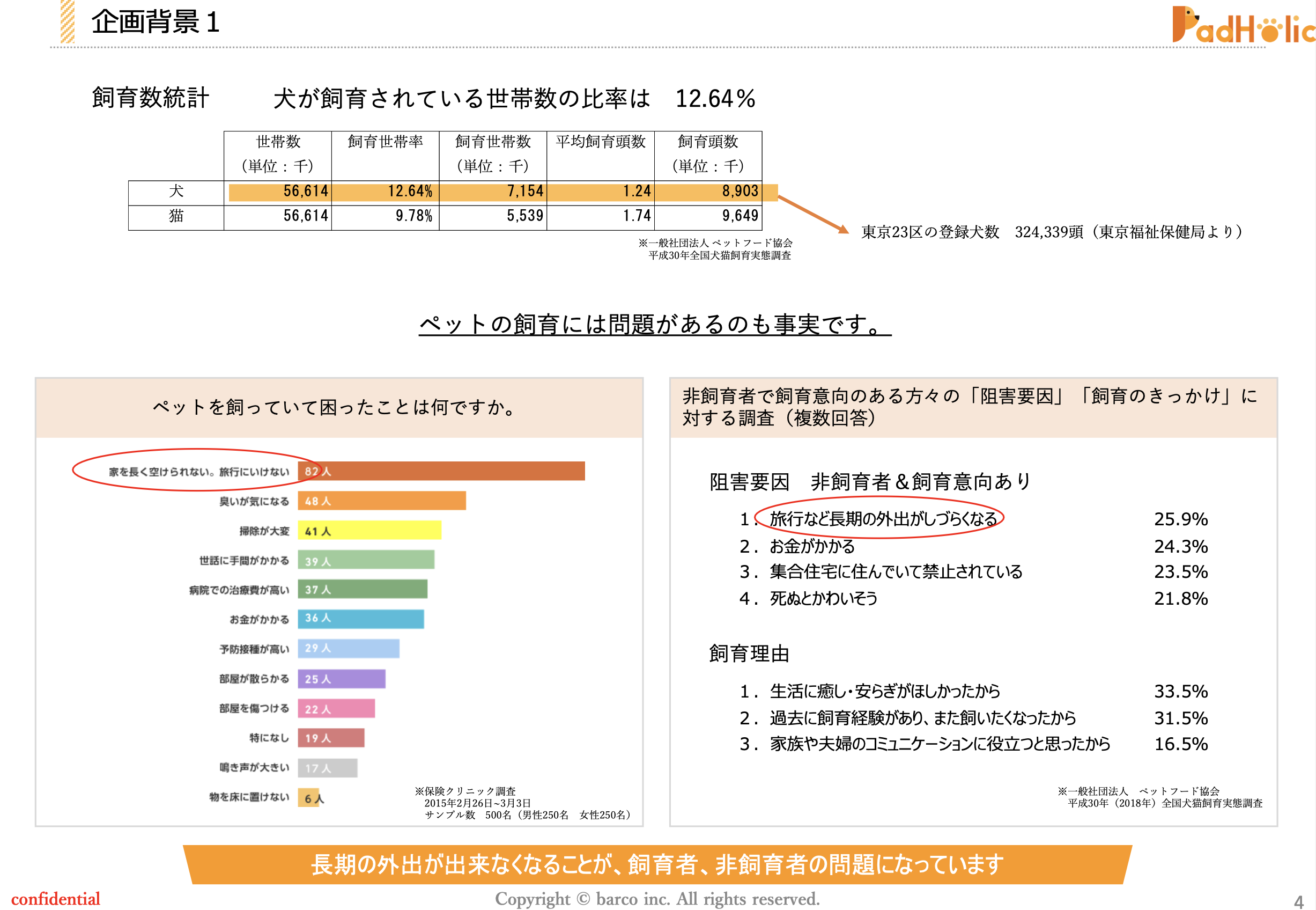Click the striped orange title marker
Viewport: 1316px width, 910px height.
pos(67,21)
